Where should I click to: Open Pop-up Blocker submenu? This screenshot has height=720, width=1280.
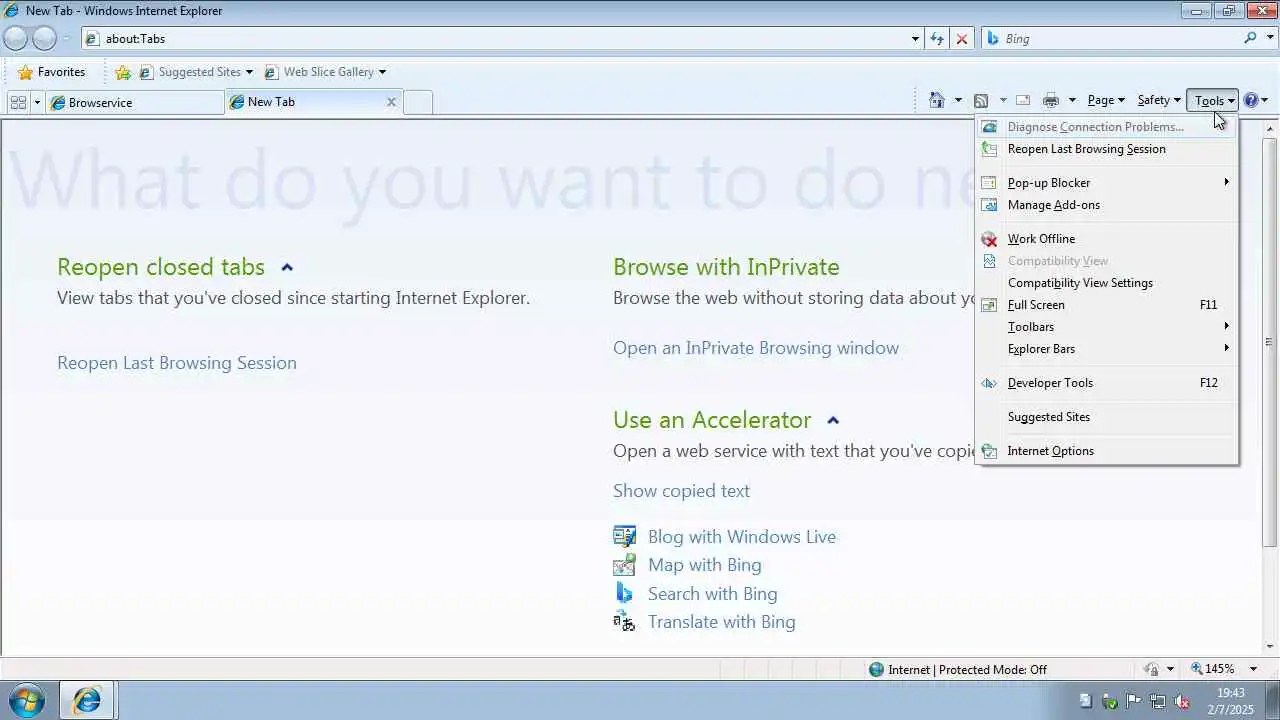1107,183
